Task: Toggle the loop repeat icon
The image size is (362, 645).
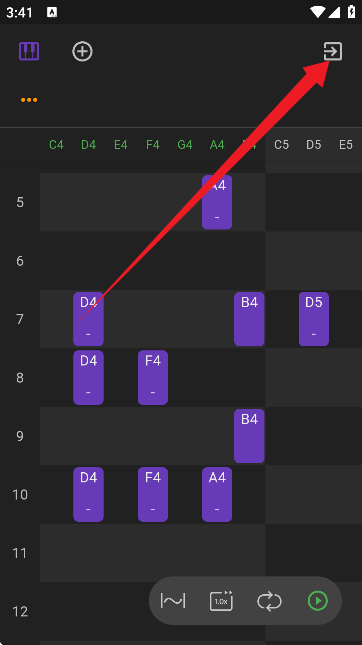Action: click(x=269, y=601)
